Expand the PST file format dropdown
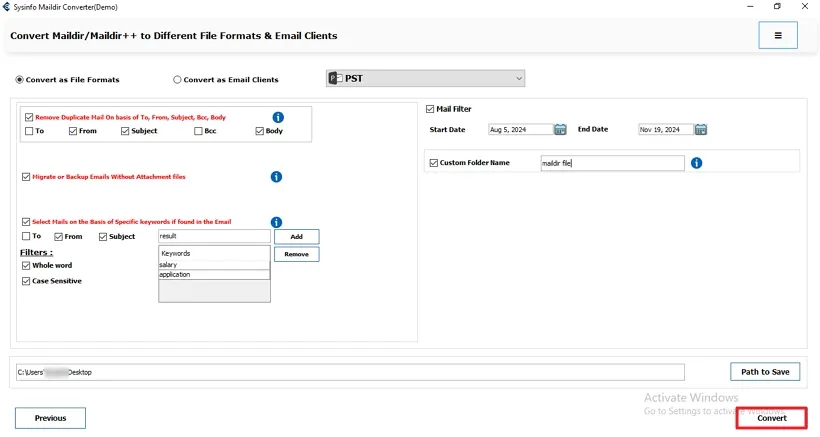Viewport: 820px width, 437px height. tap(518, 78)
